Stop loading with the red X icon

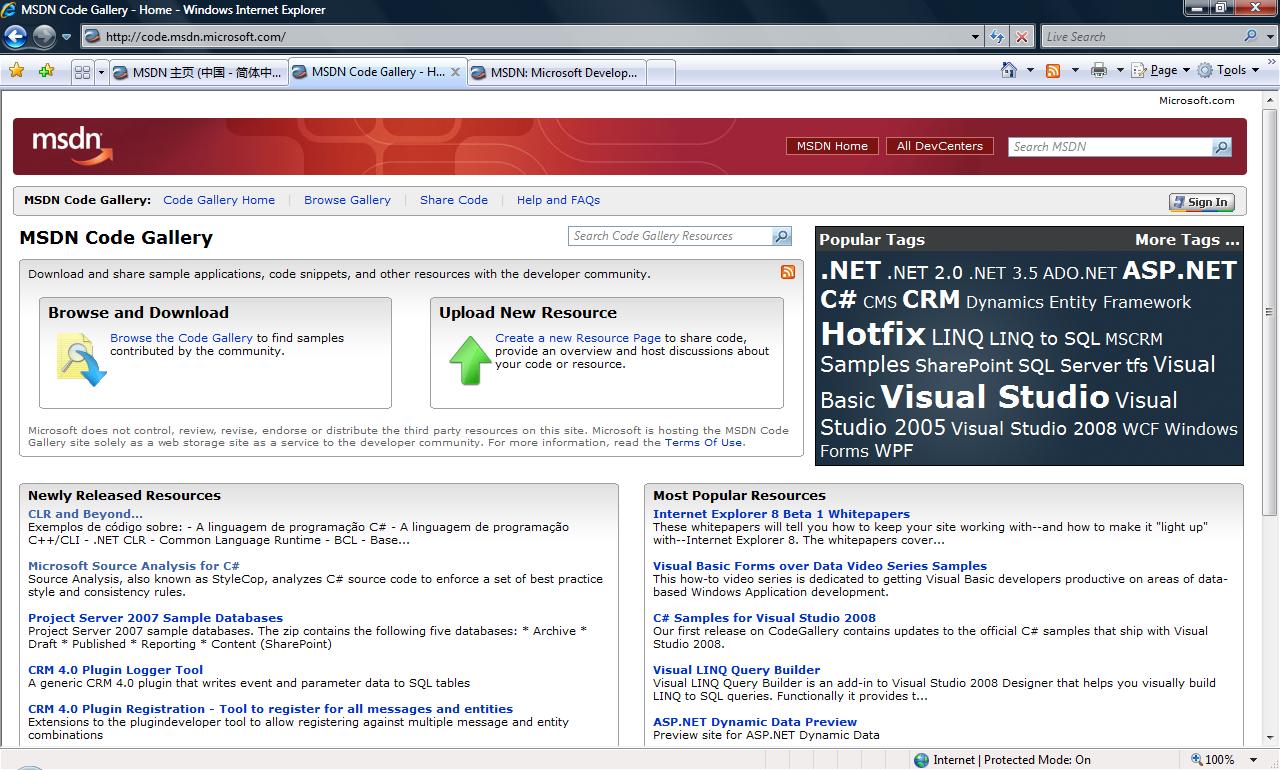tap(1021, 37)
